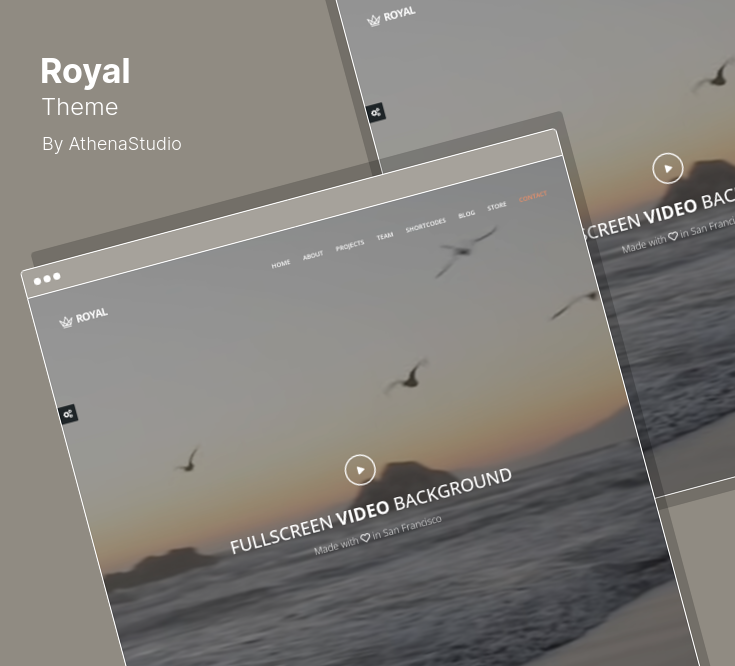Click the "FULLSCREEN VIDEO BACKGROUND" heading in front mockup
The width and height of the screenshot is (735, 666).
(371, 511)
